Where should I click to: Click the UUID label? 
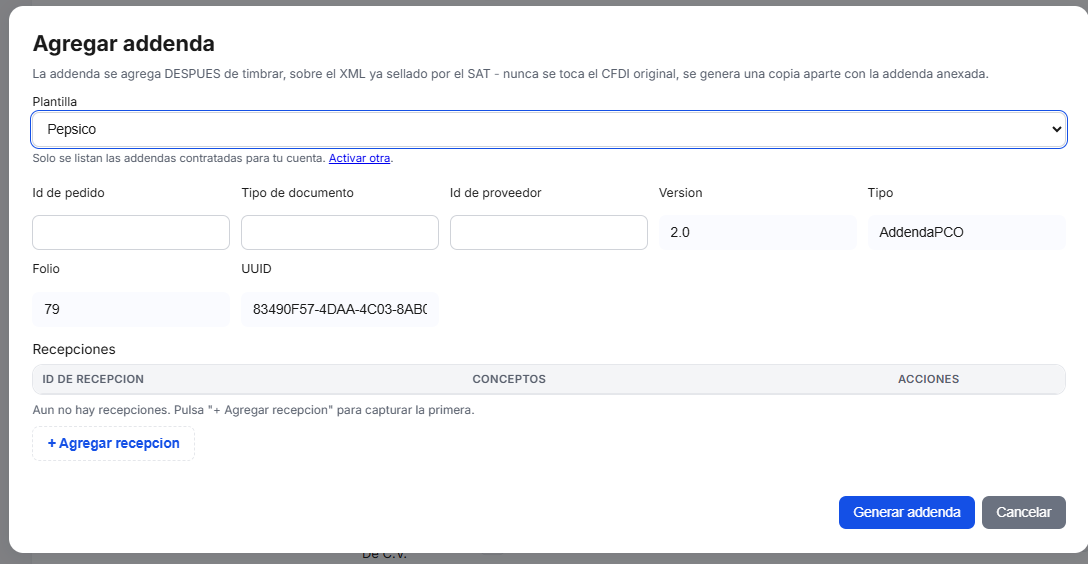pyautogui.click(x=257, y=269)
